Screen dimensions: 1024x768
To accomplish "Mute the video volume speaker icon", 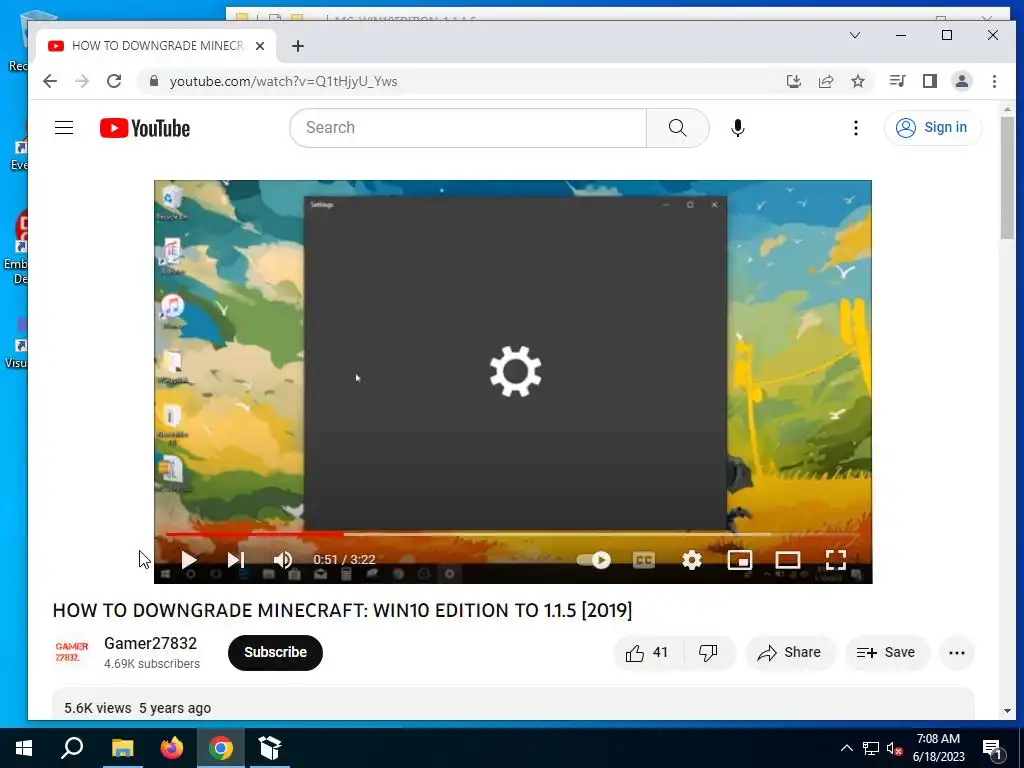I will tap(283, 560).
